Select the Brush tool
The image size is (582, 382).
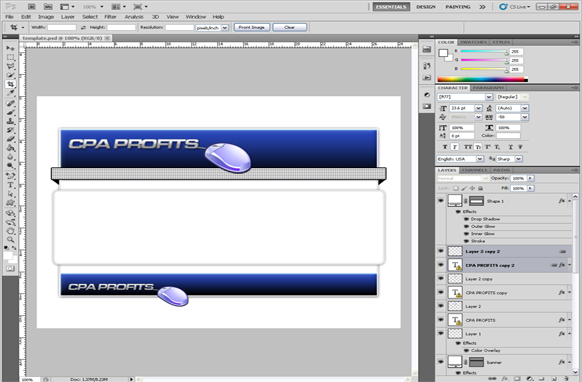[x=10, y=112]
